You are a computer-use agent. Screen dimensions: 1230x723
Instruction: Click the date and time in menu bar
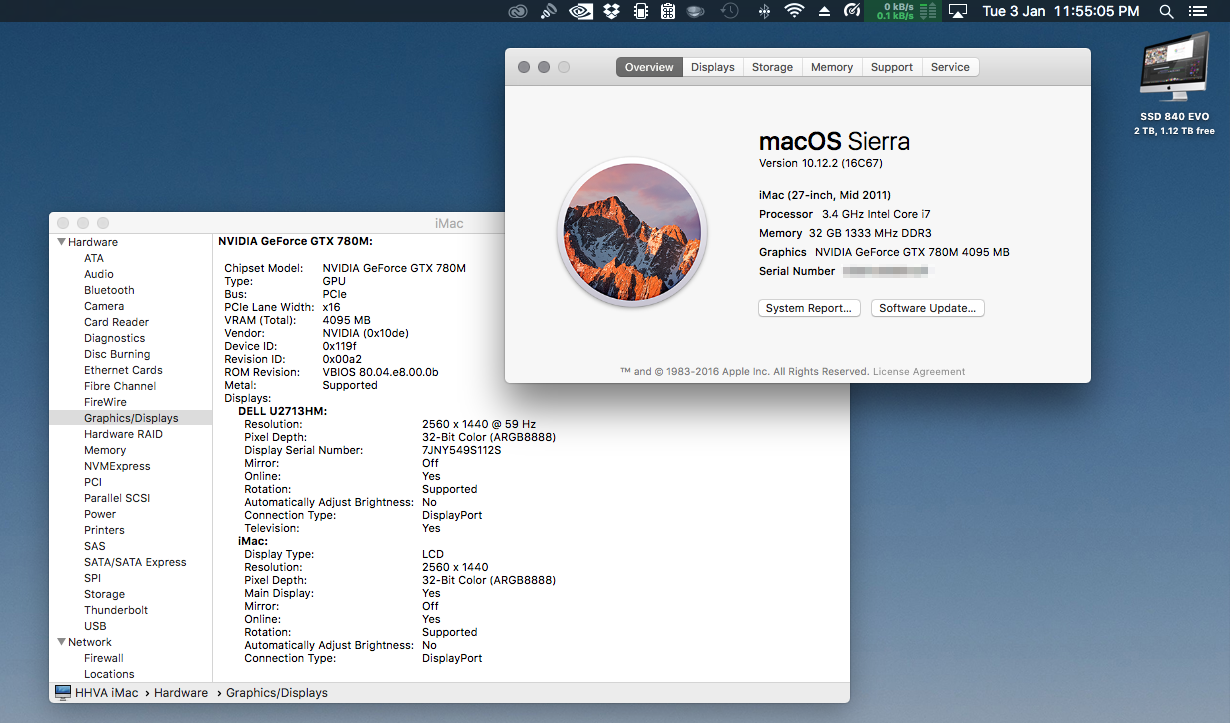1061,11
